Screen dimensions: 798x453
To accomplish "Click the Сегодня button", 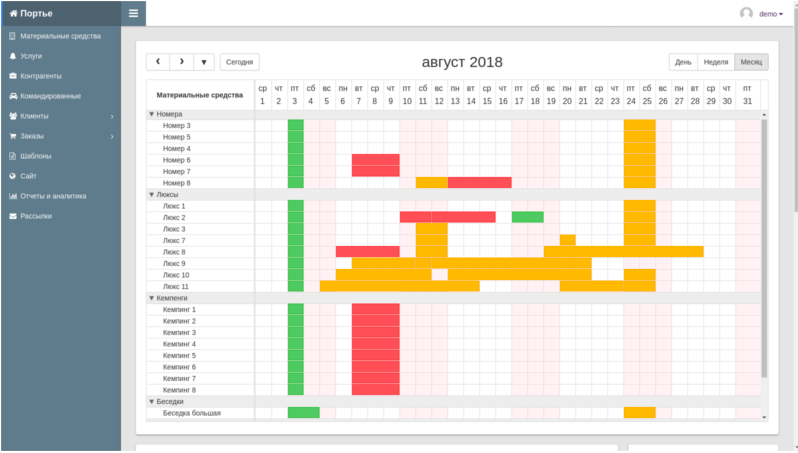I will click(x=239, y=62).
